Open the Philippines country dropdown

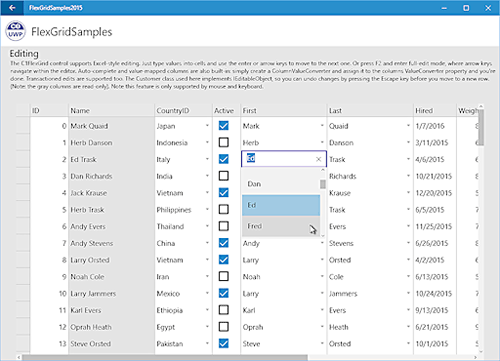tap(207, 210)
